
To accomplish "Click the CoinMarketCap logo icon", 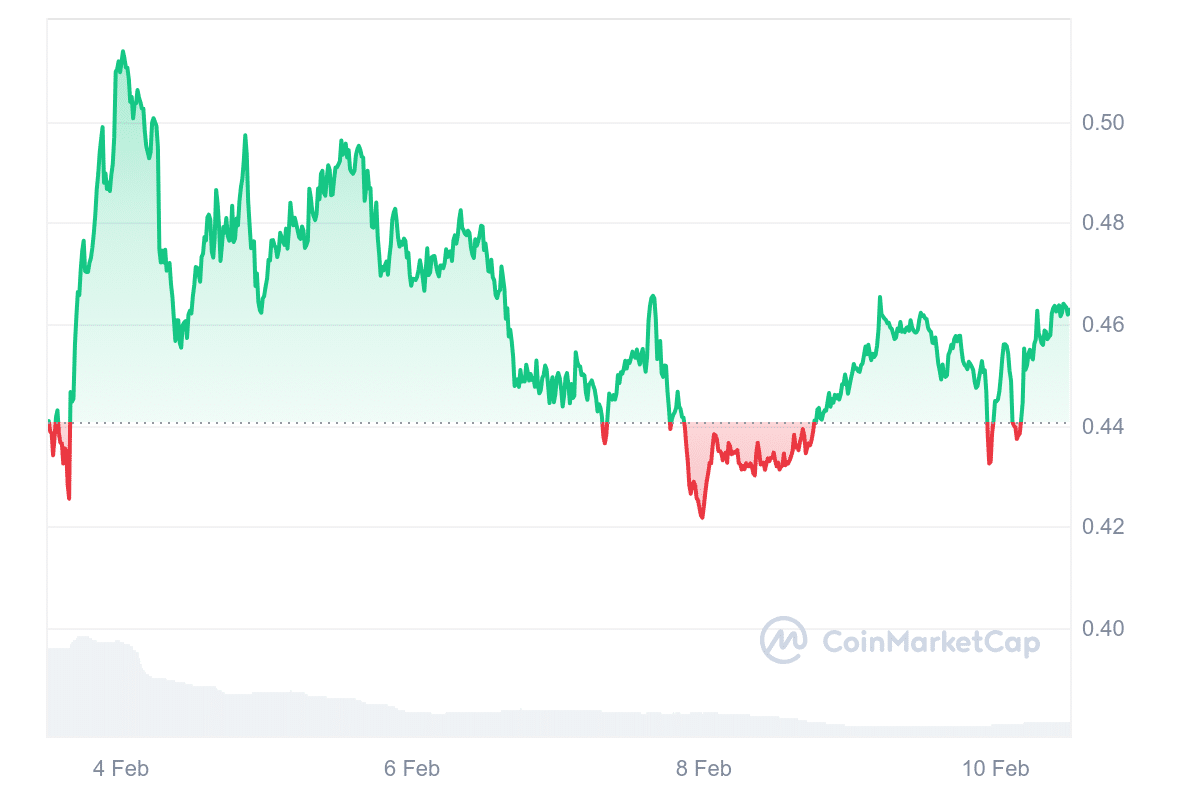I will pos(784,640).
